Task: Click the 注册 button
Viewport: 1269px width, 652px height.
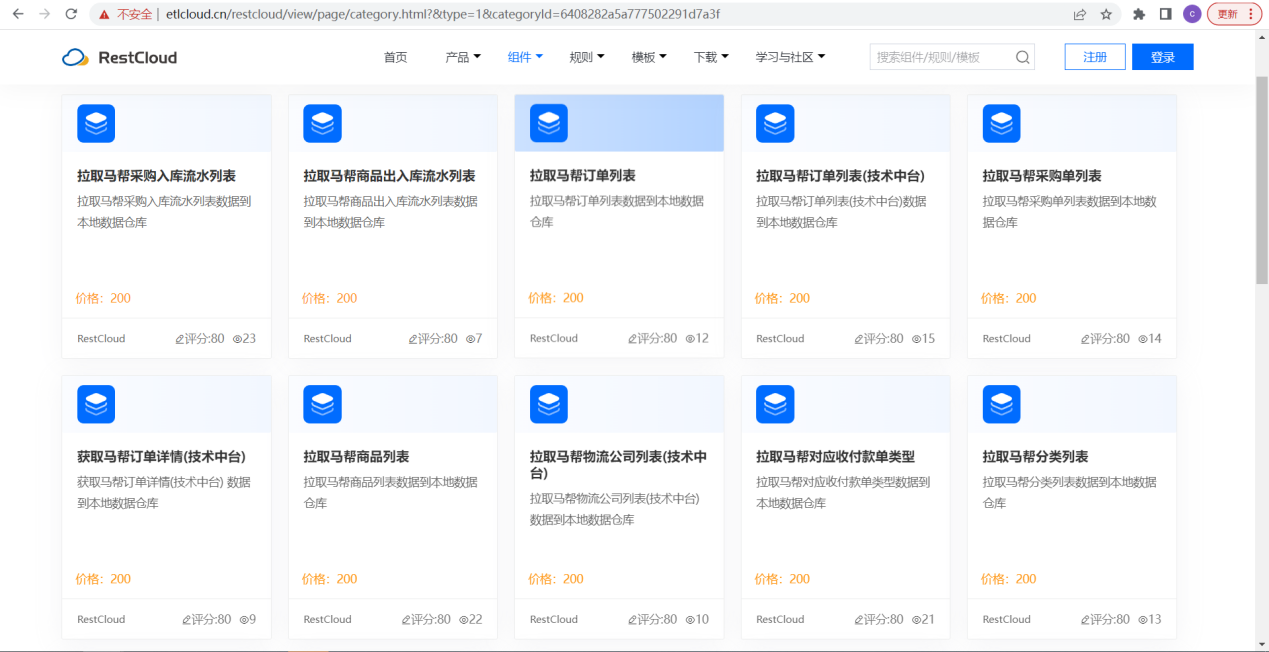Action: [1094, 57]
